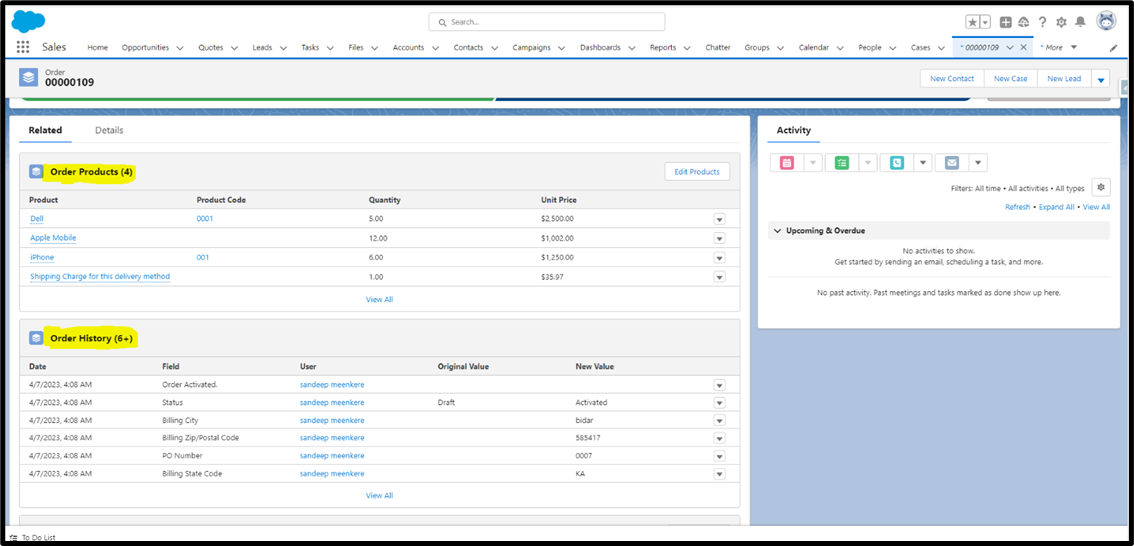Open the App Launcher grid icon
Screen dimensions: 1134x546
[x=23, y=47]
